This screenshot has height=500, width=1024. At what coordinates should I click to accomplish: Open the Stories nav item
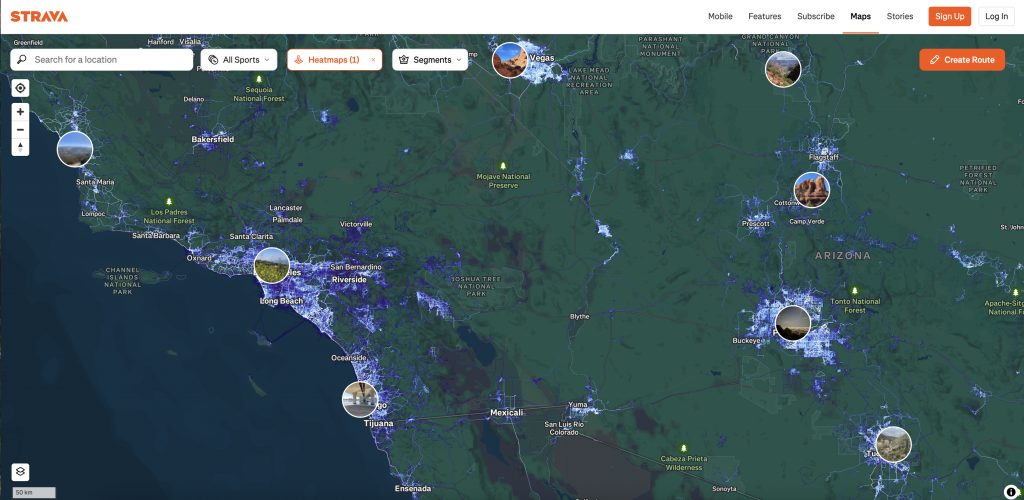click(x=900, y=16)
